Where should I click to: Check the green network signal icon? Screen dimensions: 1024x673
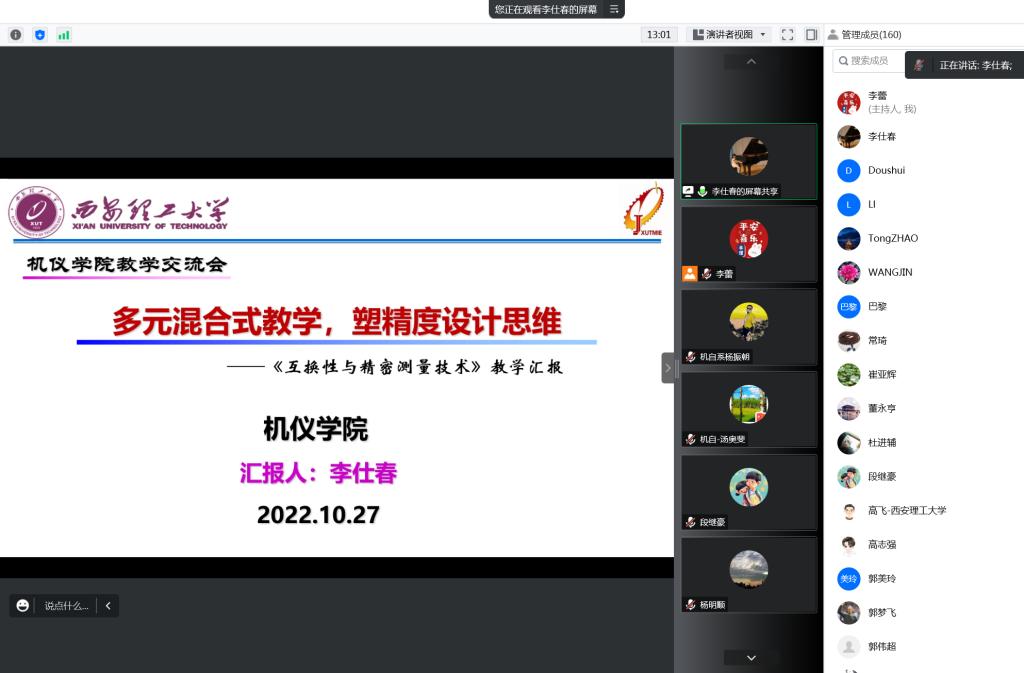pos(64,35)
